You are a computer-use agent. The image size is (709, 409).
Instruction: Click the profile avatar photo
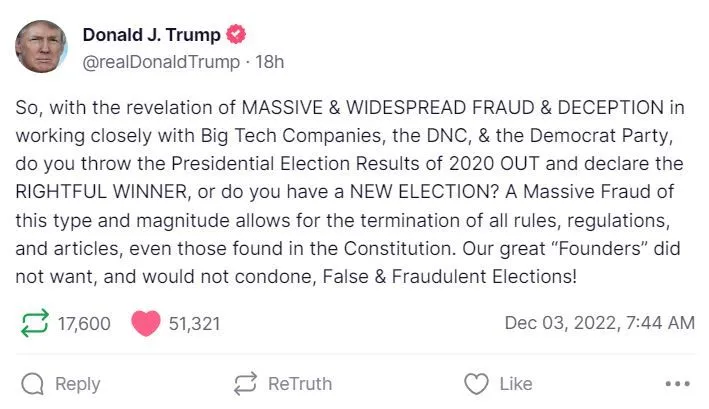41,46
